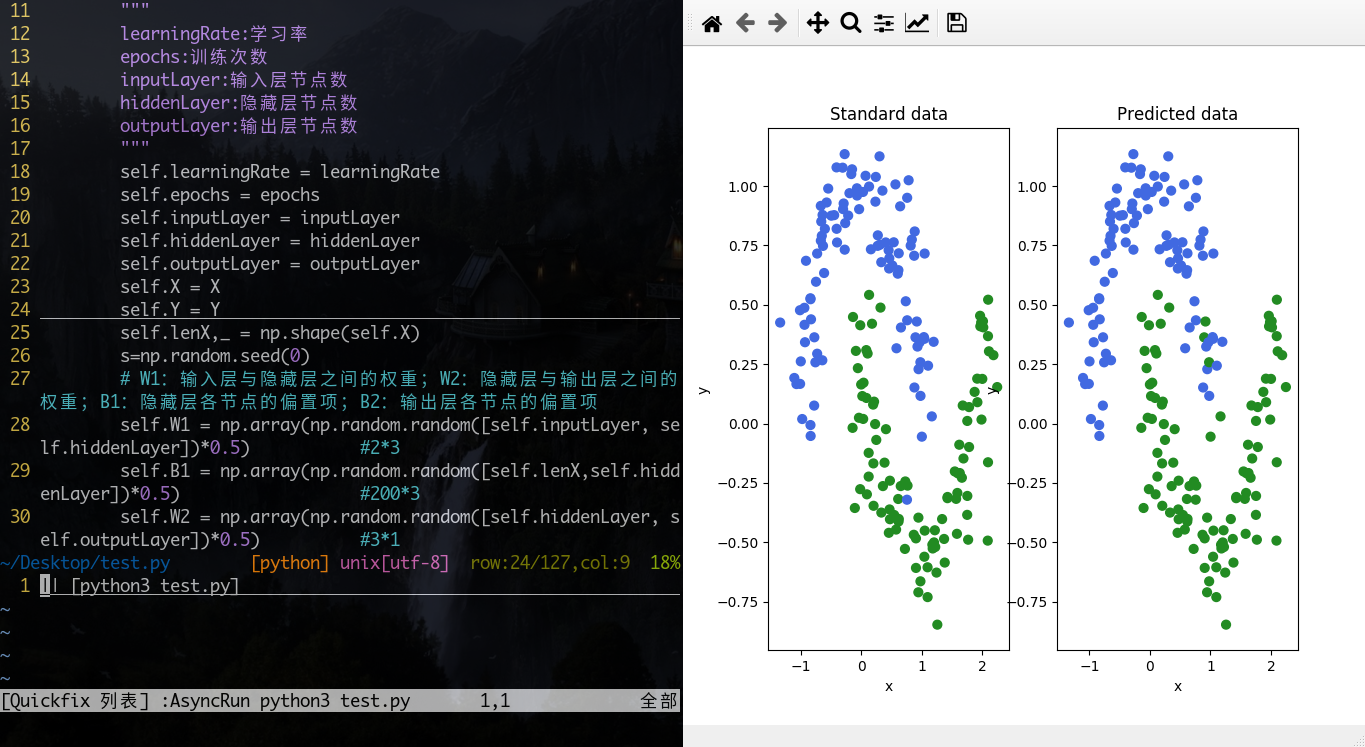
Task: Select the Back navigation arrow icon
Action: coord(745,22)
